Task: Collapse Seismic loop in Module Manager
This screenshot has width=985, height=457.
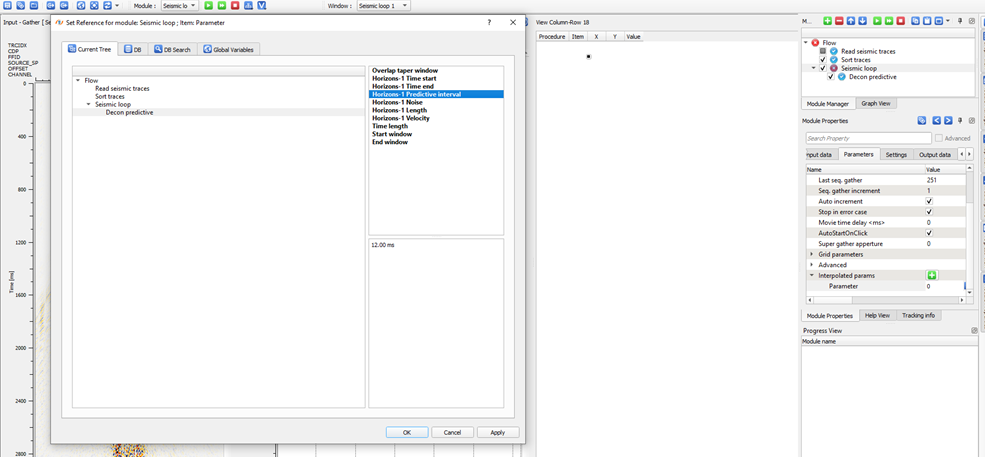Action: tap(814, 68)
